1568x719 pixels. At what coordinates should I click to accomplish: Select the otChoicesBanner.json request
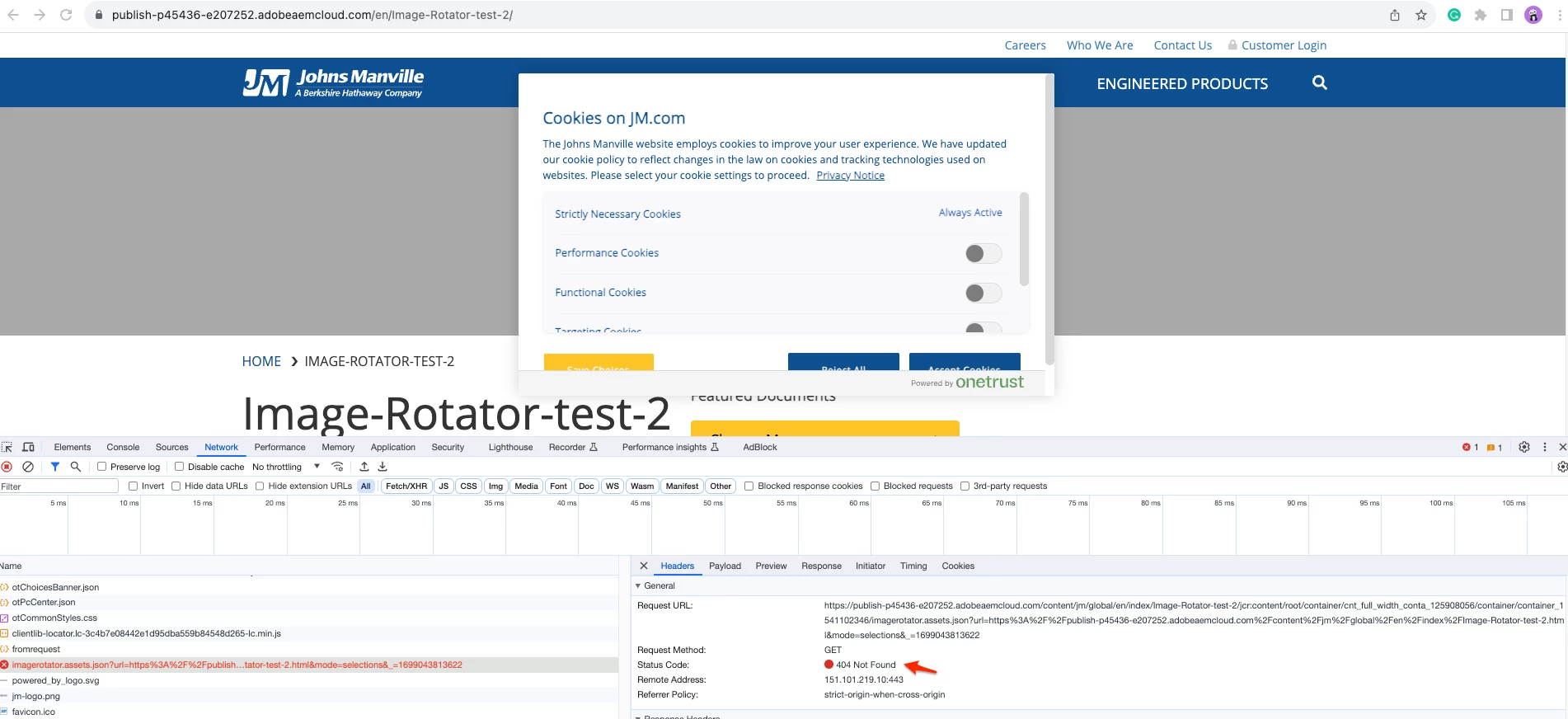309,587
